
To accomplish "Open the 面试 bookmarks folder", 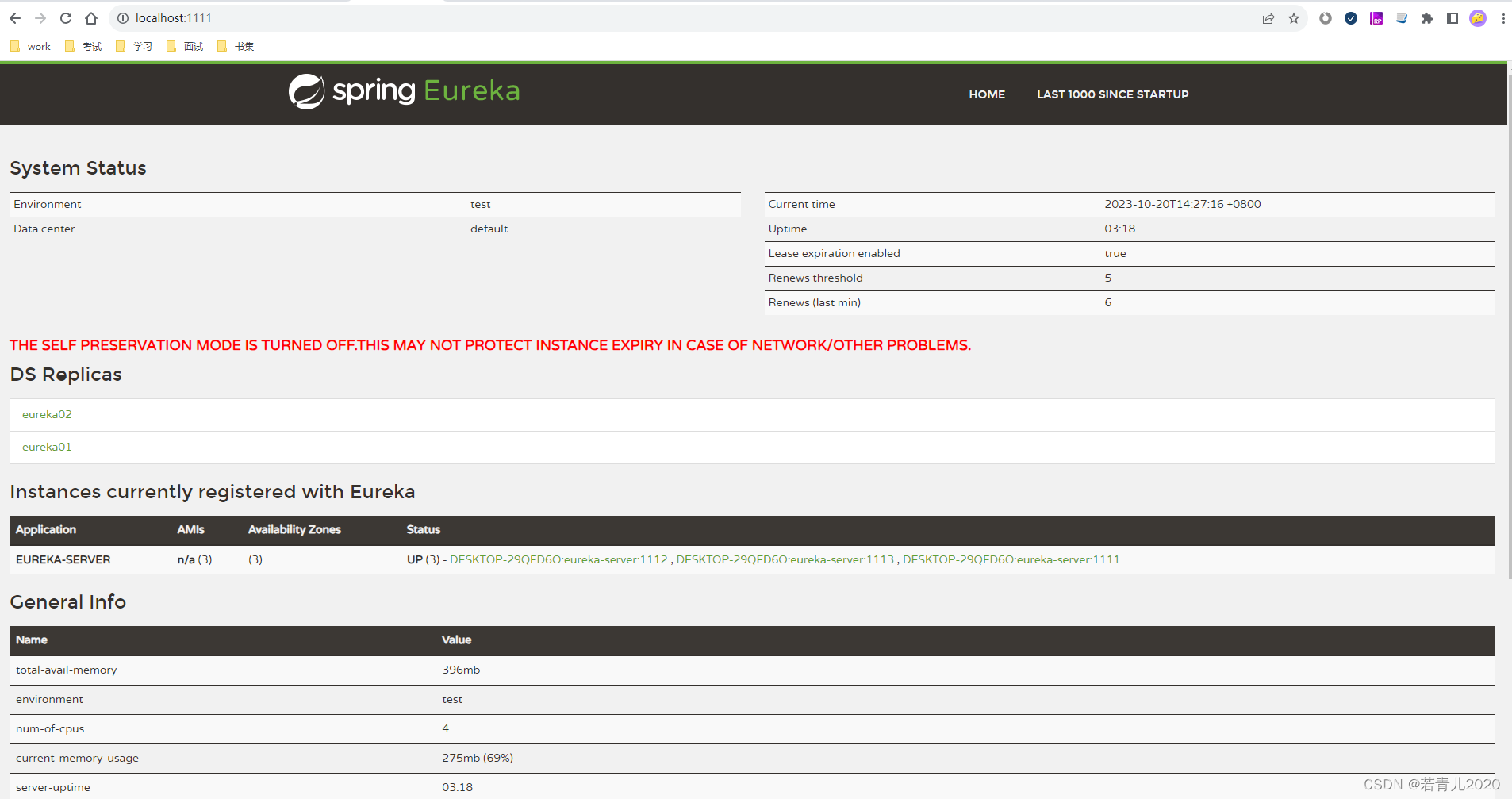I will click(x=185, y=47).
